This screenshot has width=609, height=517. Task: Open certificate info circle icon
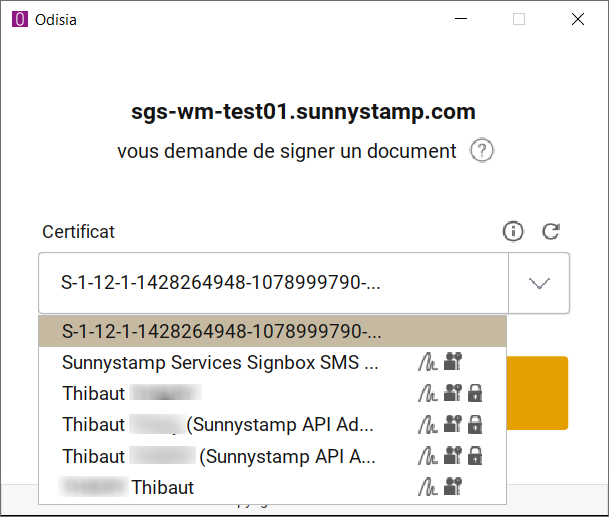[513, 232]
